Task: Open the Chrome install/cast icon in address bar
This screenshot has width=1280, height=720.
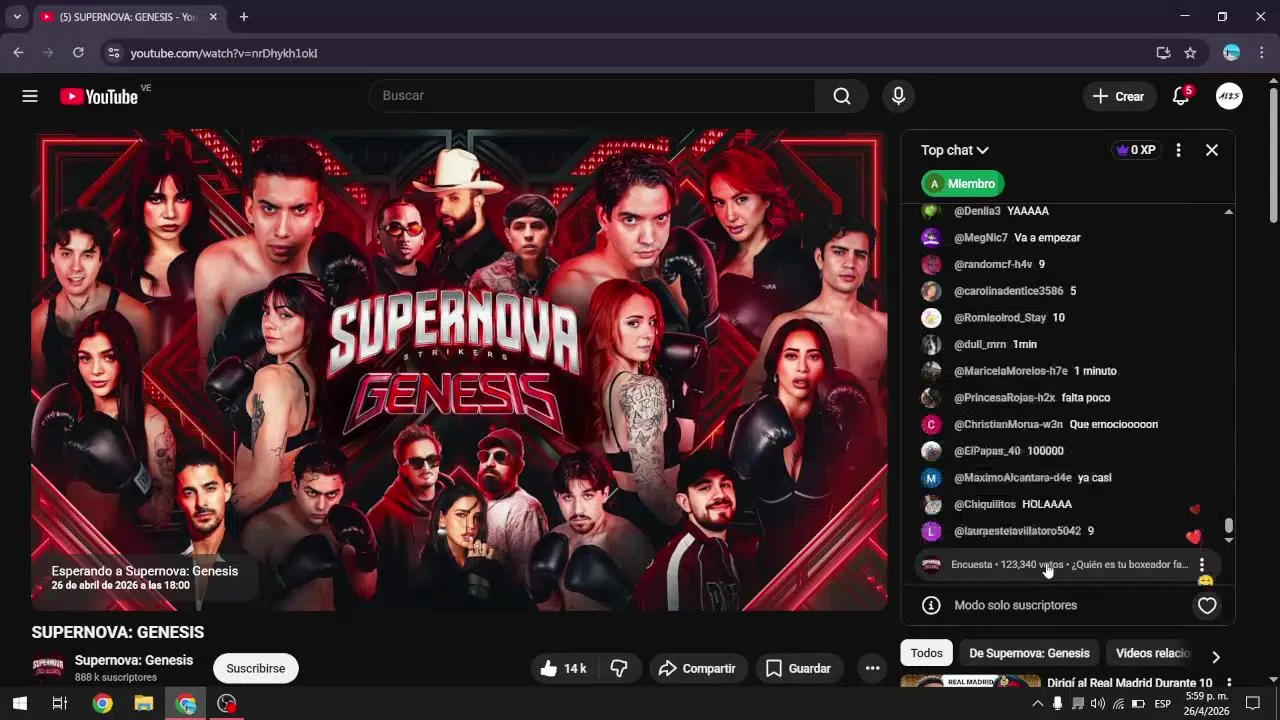Action: click(x=1163, y=53)
